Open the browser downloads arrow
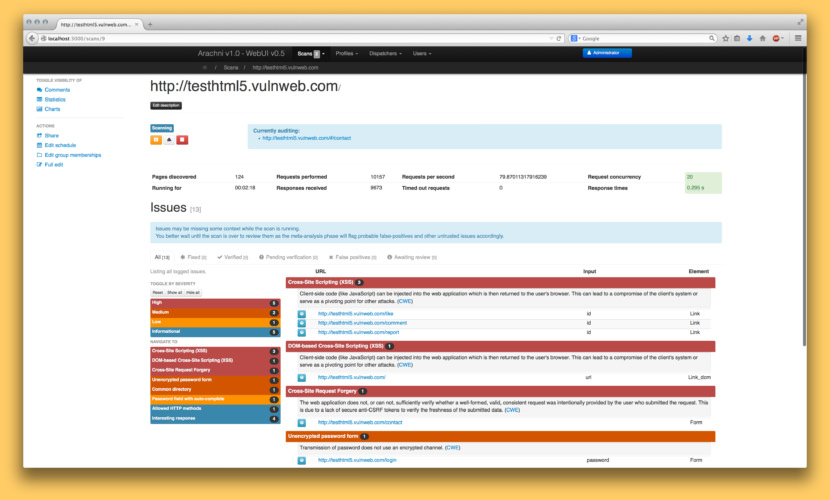The width and height of the screenshot is (830, 500). pos(750,38)
